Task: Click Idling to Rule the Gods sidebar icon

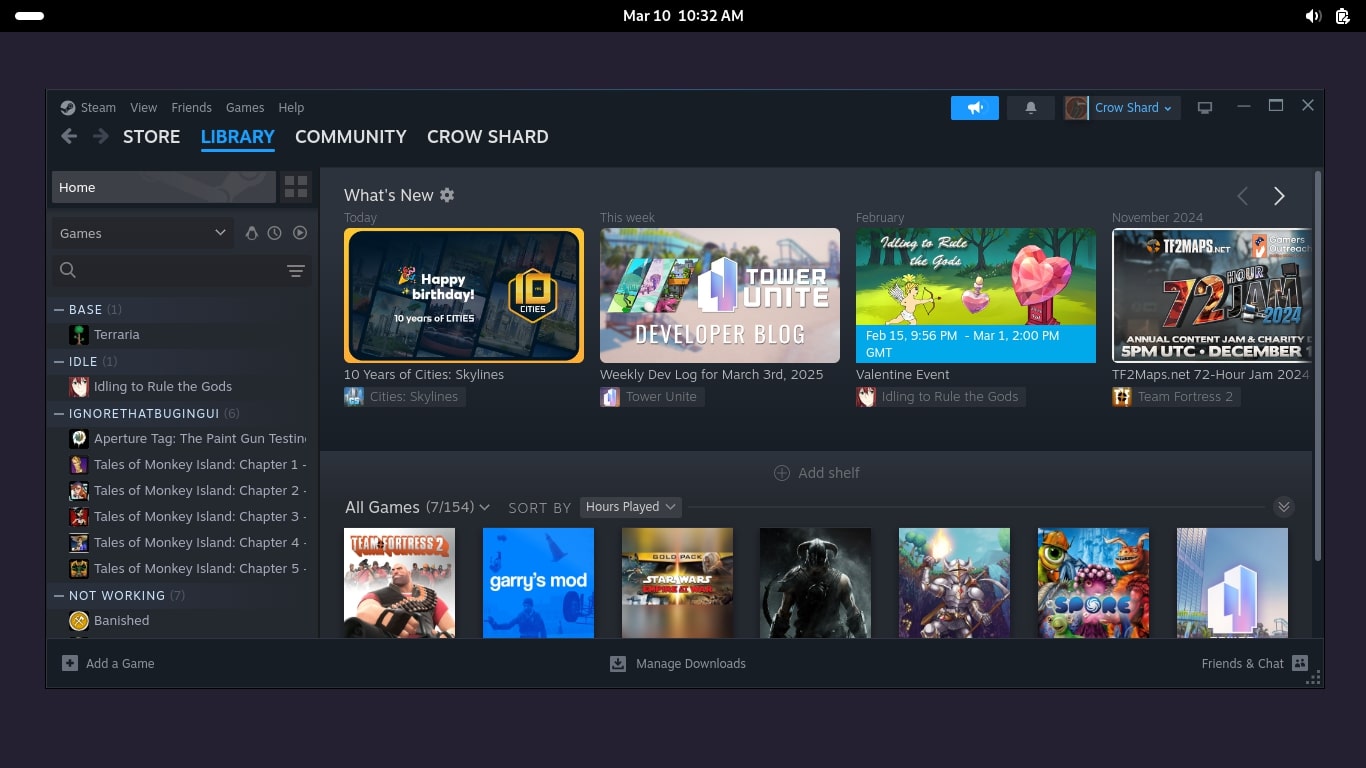Action: (79, 387)
